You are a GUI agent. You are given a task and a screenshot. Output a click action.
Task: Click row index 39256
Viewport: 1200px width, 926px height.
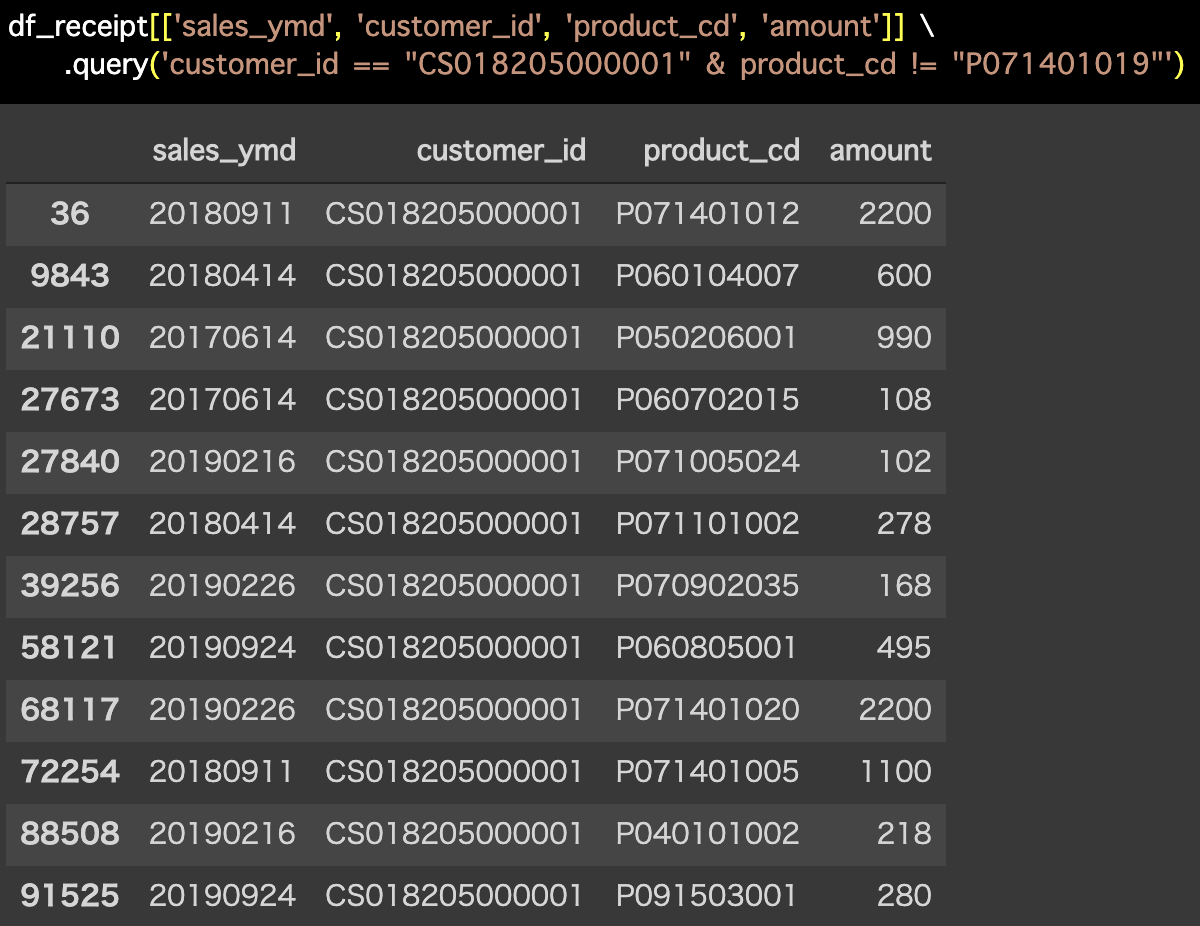[x=69, y=585]
